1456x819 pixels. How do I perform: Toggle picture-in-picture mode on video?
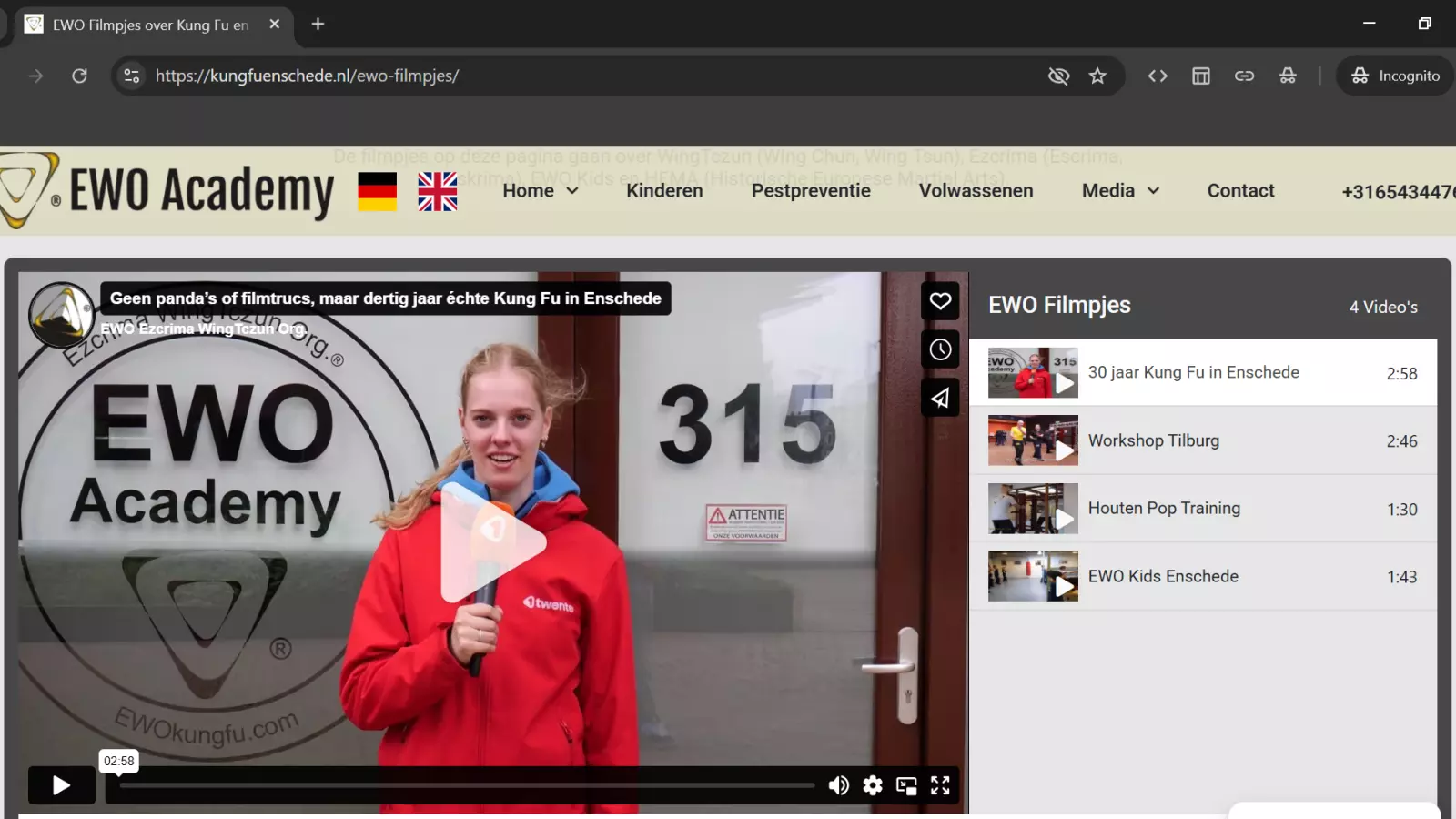click(x=906, y=785)
